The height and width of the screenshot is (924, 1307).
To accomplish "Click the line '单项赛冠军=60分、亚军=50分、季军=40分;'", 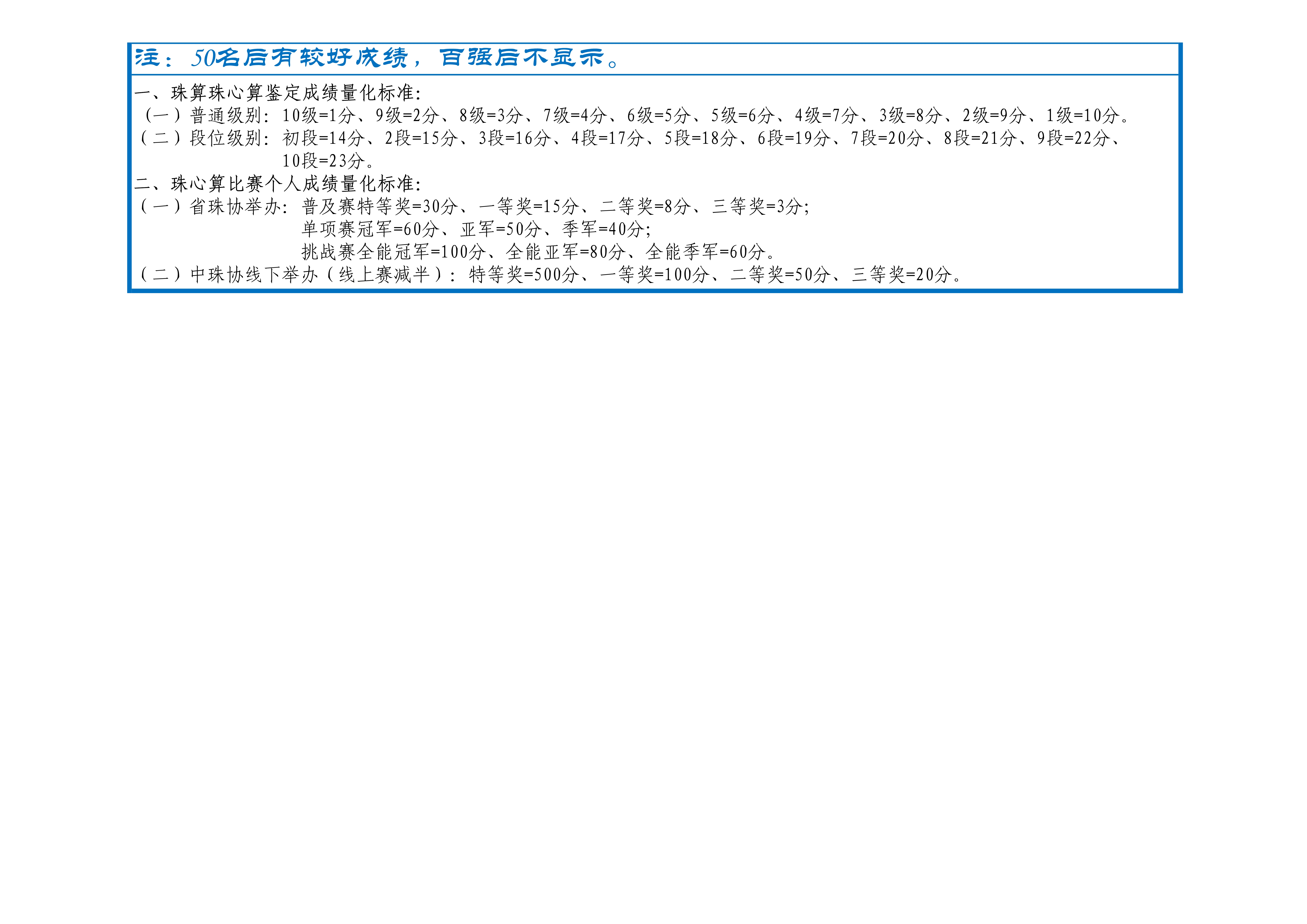I will (x=476, y=229).
